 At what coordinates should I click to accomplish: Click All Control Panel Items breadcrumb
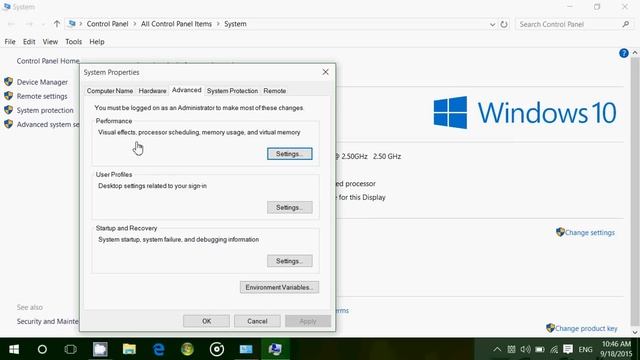[176, 24]
